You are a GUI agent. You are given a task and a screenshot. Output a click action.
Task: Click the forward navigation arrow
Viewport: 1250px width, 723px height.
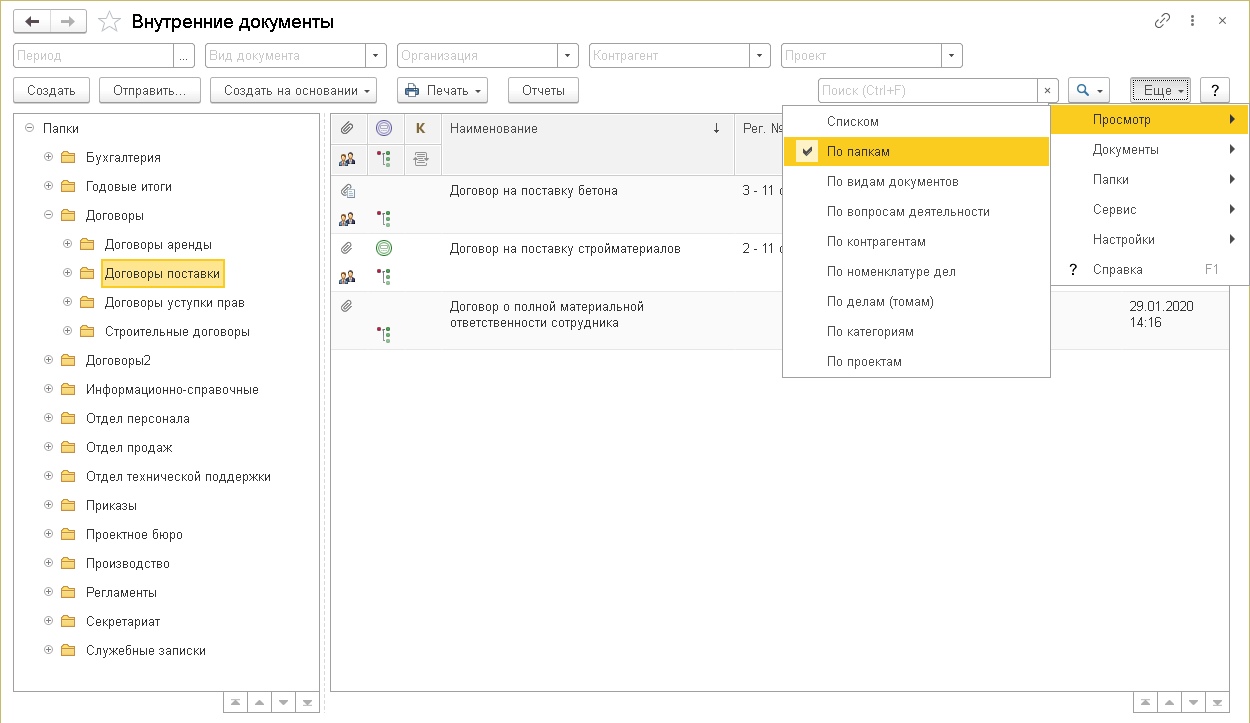click(x=67, y=21)
